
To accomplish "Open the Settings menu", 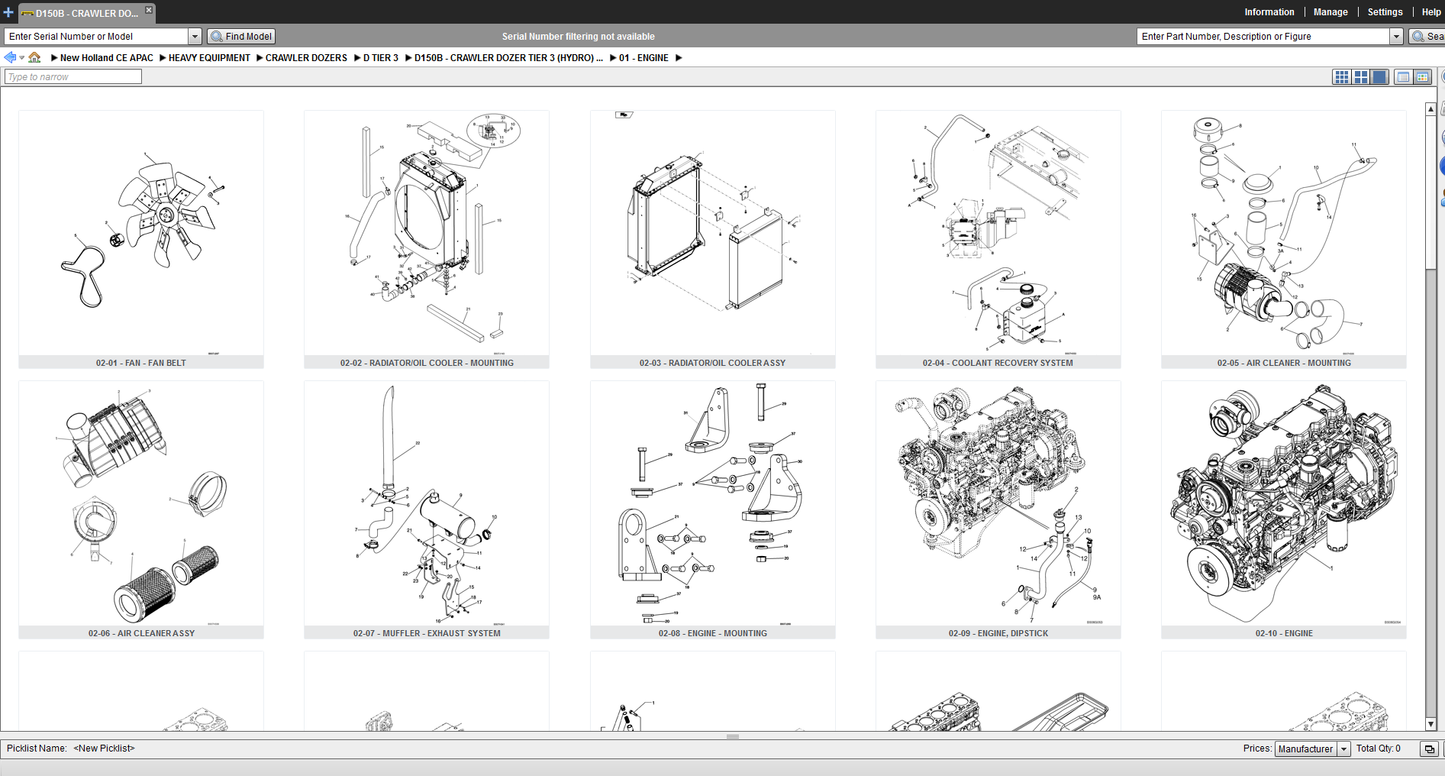I will 1385,12.
